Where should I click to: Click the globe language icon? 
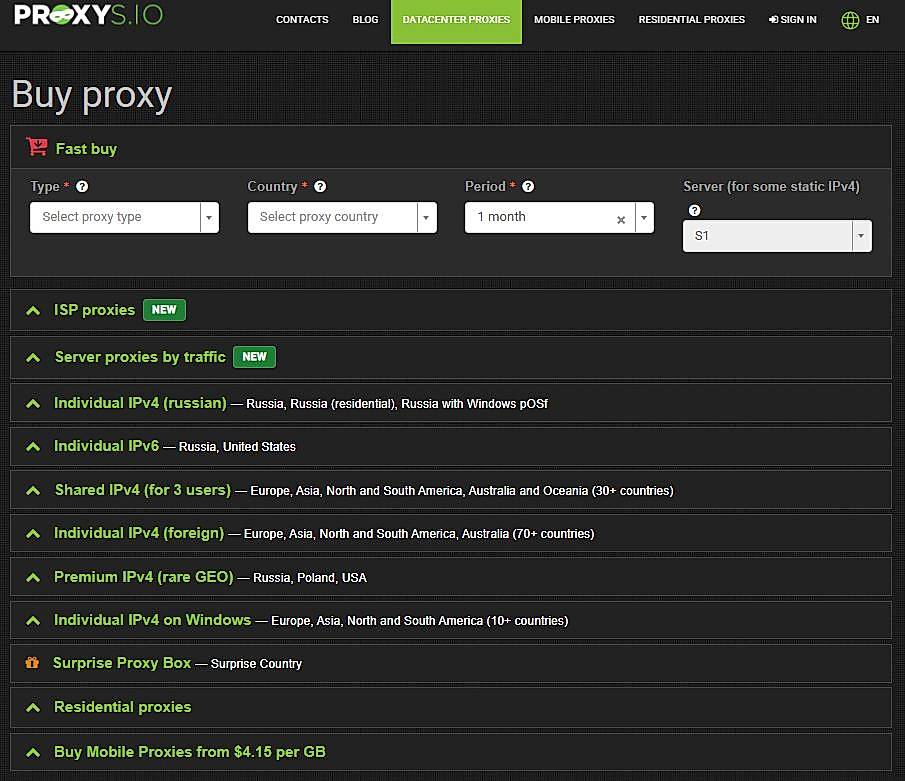(850, 20)
